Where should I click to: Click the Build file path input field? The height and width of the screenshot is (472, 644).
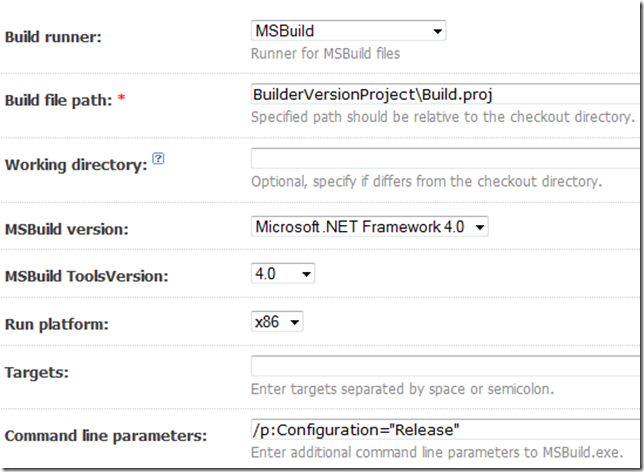pos(446,94)
